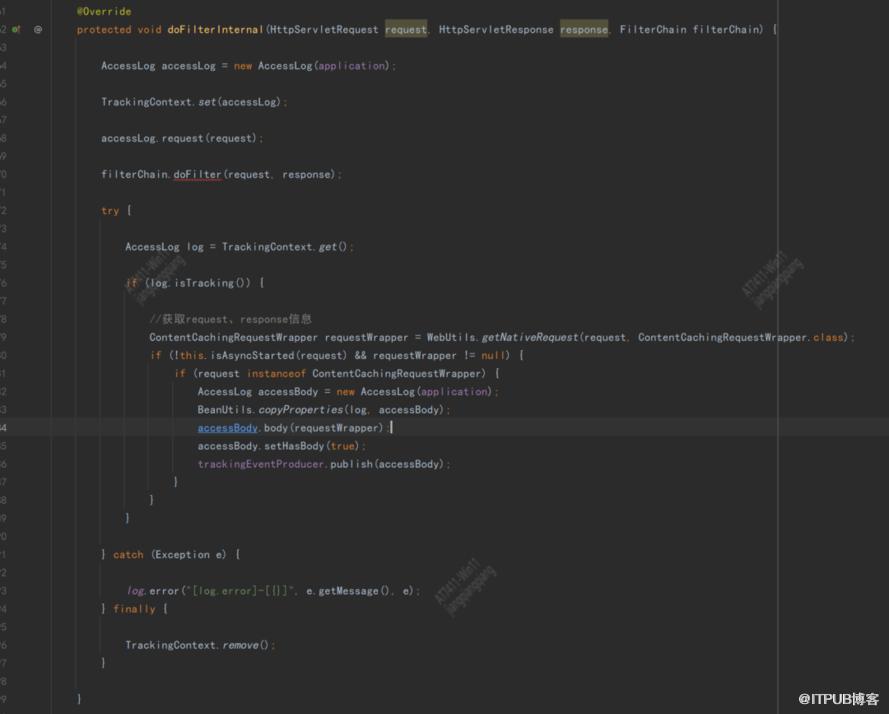Click the getNativeRequest method call
Screen dimensions: 889x714
tap(530, 337)
